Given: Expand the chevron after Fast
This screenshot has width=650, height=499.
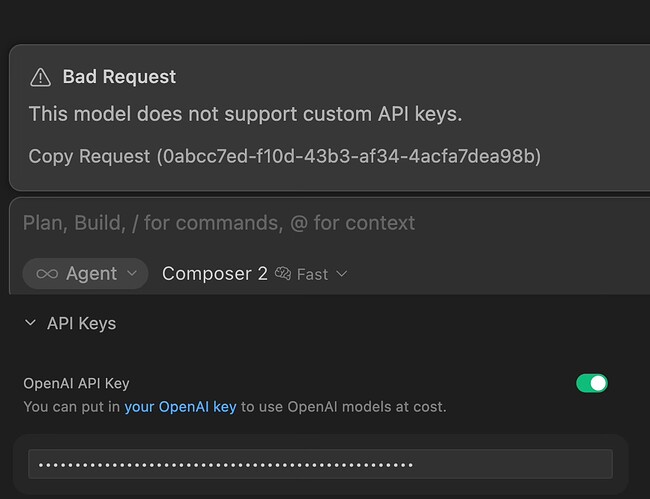Looking at the screenshot, I should coord(342,274).
